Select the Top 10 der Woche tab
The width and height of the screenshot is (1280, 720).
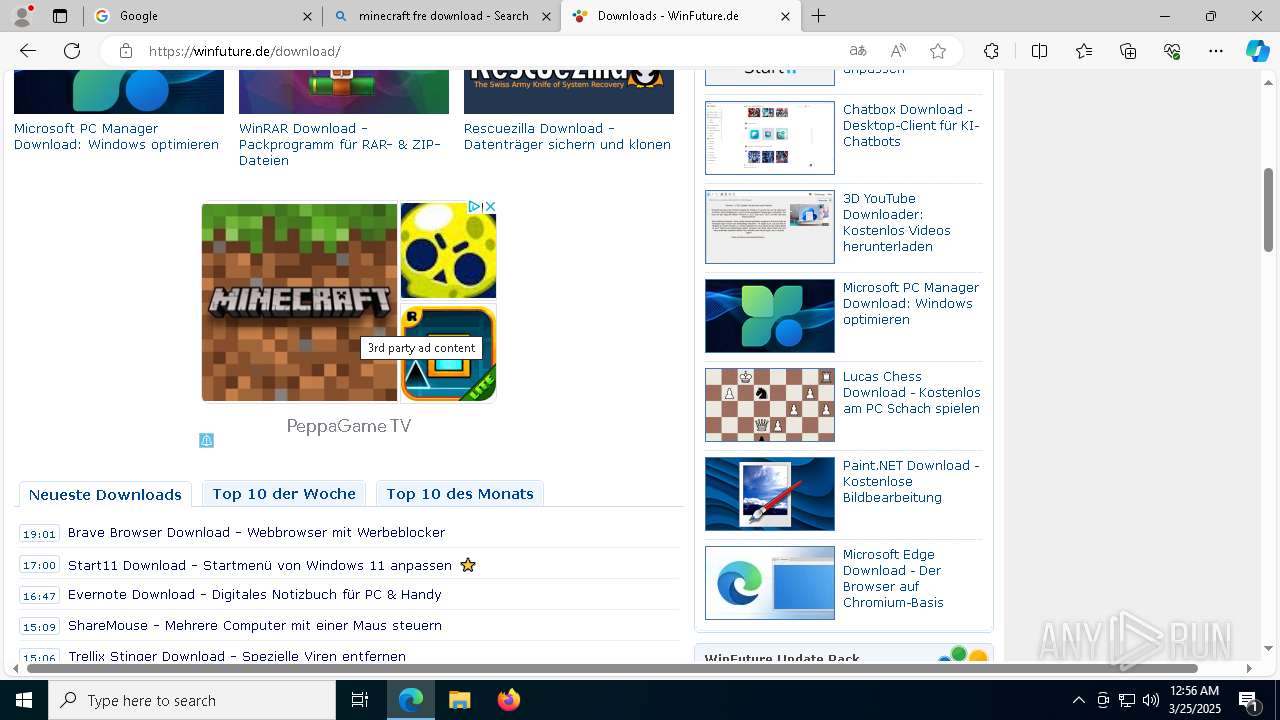tap(284, 494)
